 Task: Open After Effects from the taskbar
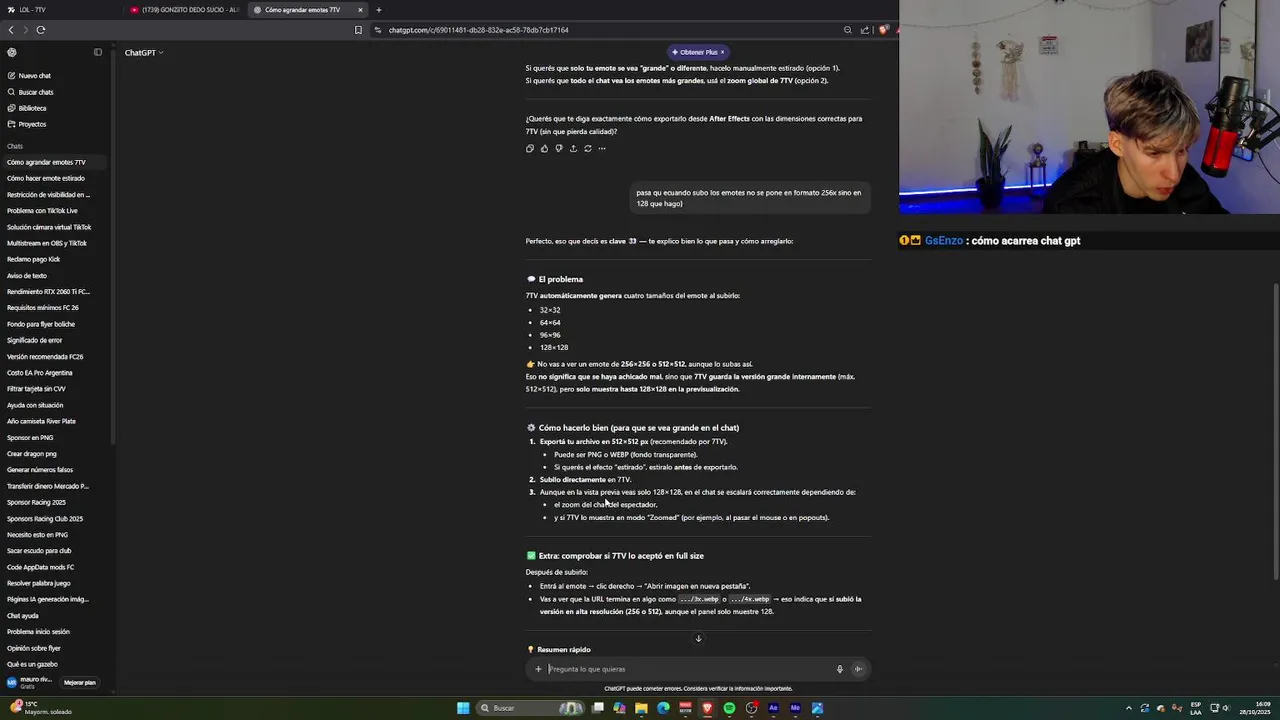click(x=773, y=708)
